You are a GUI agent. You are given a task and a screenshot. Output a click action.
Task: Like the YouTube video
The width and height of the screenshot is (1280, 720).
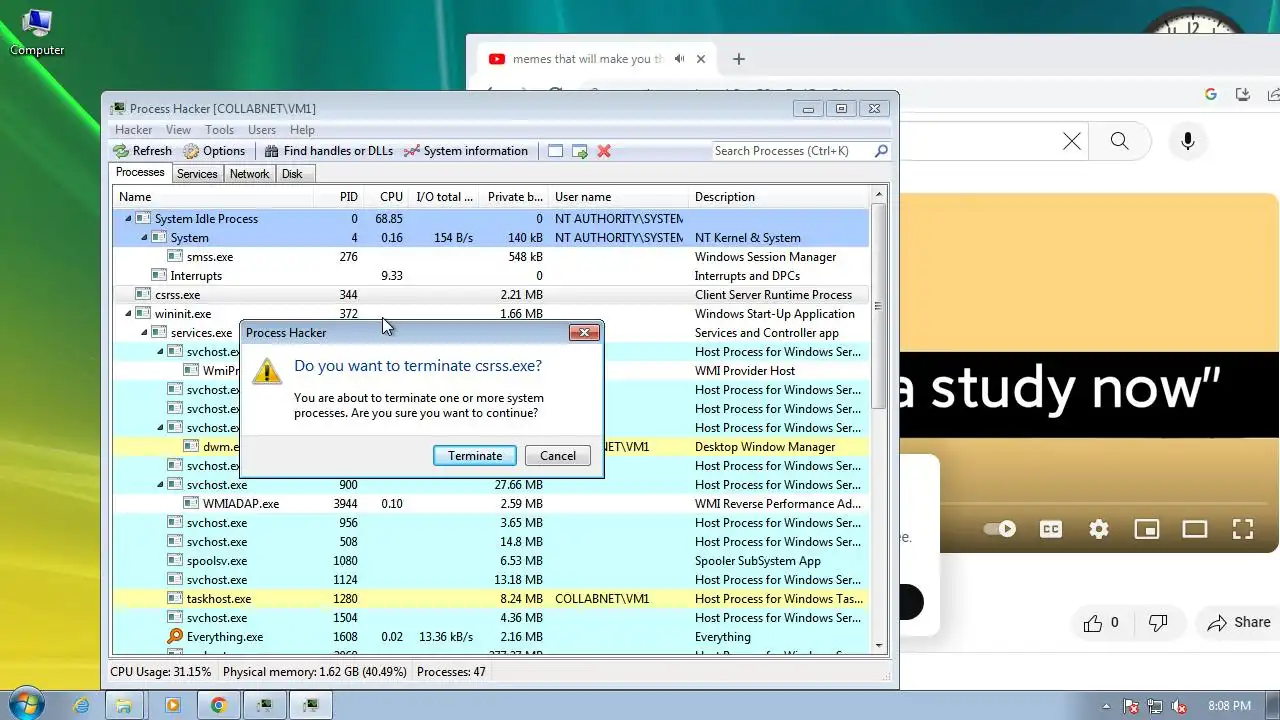click(1102, 623)
